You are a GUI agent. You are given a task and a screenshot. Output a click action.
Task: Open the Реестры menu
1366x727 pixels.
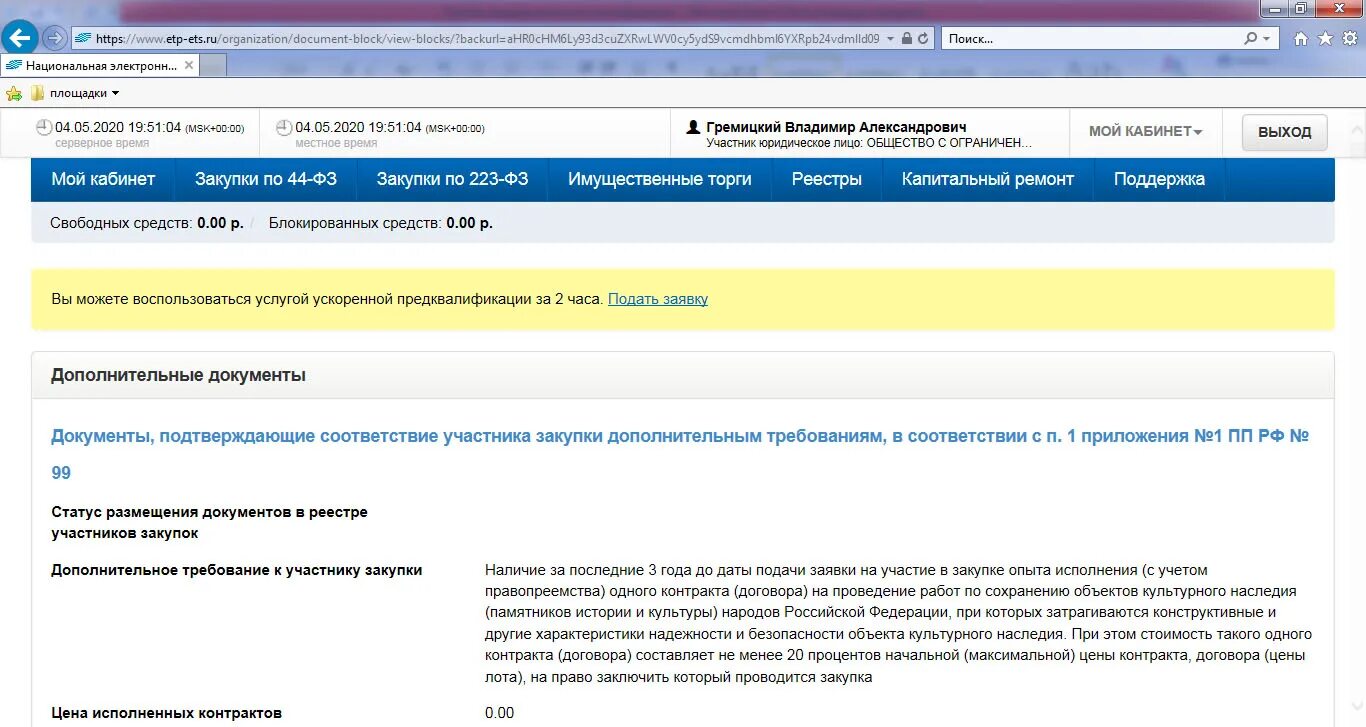827,180
